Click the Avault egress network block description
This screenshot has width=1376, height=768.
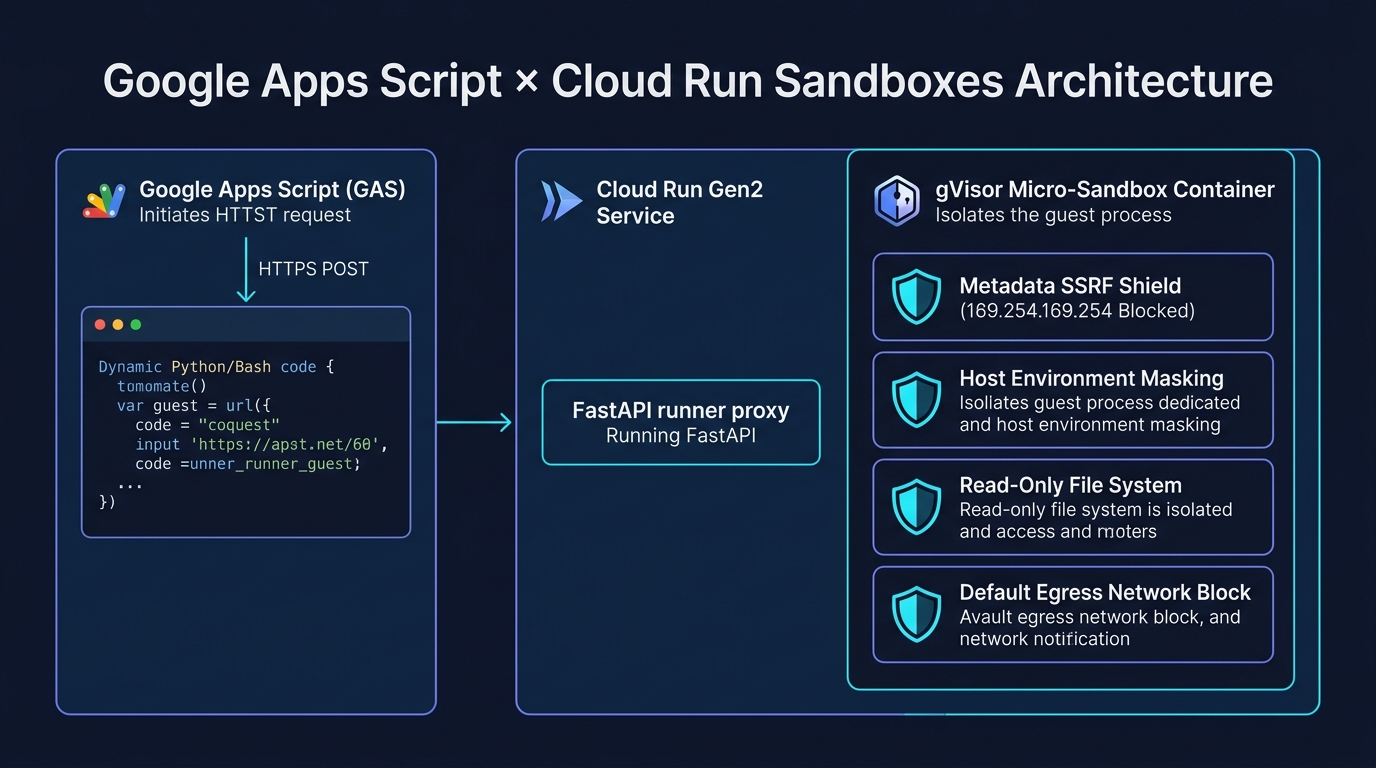1100,628
